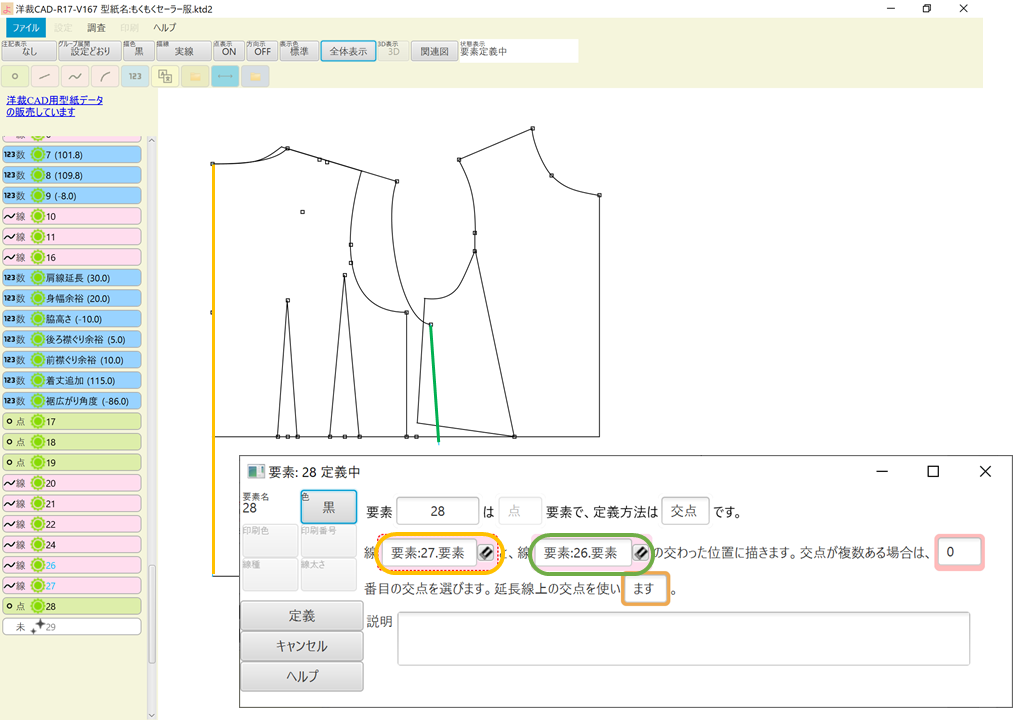
Task: Click the 定義 button in the dialog
Action: 300,613
